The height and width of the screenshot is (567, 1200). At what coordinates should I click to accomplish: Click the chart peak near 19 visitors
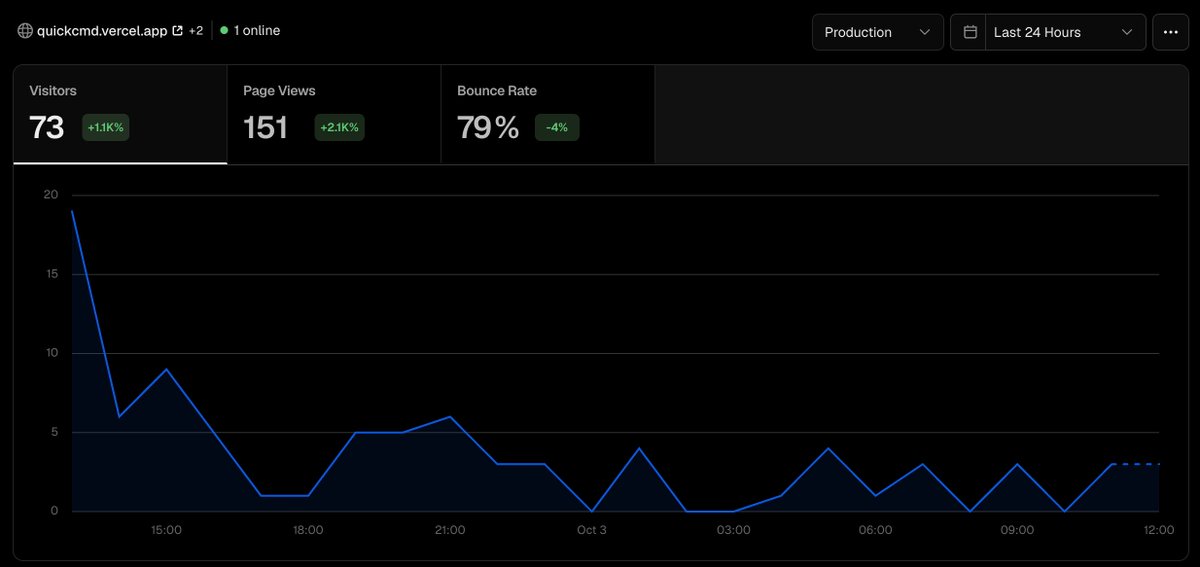click(x=72, y=211)
